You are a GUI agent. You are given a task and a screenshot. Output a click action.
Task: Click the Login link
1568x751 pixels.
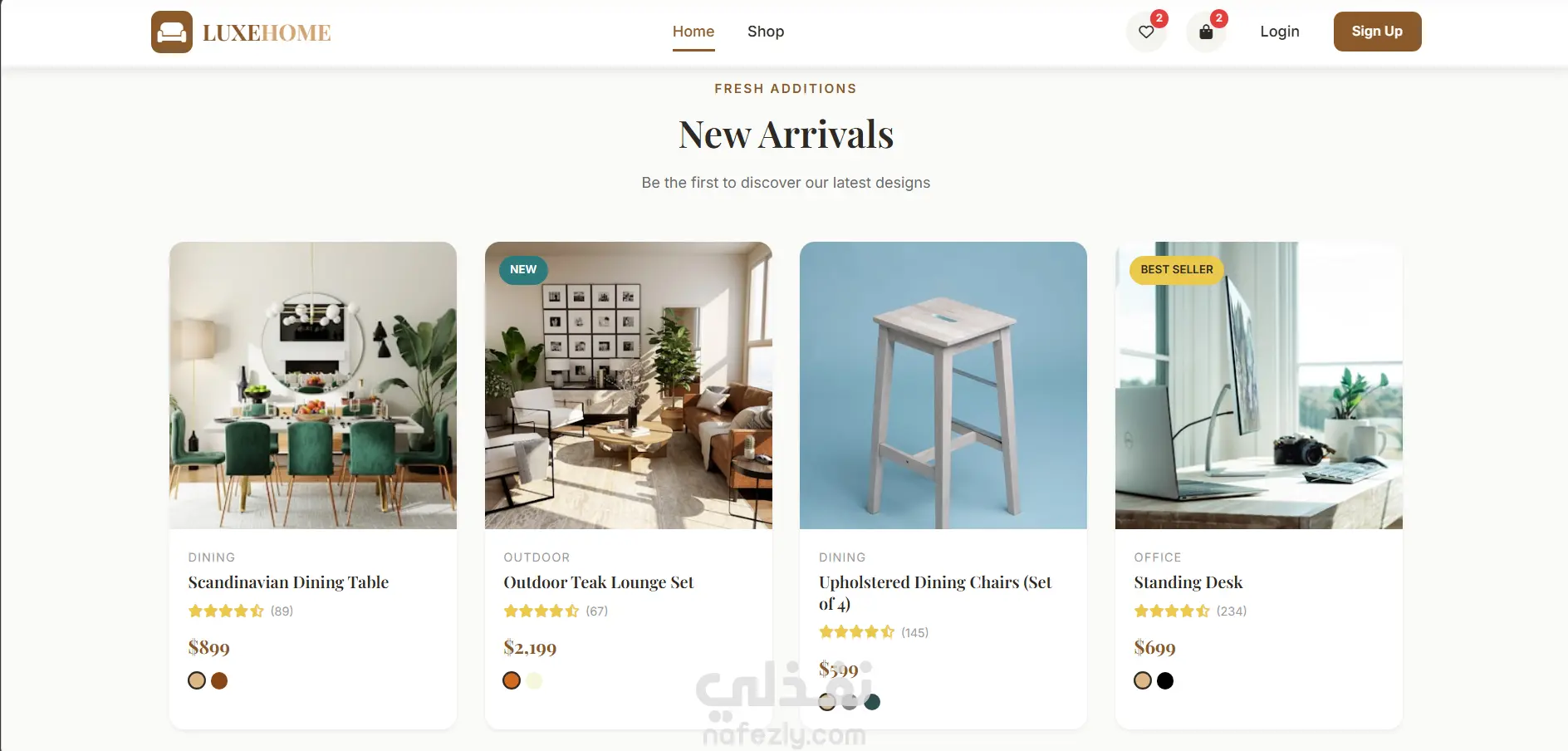(1280, 32)
